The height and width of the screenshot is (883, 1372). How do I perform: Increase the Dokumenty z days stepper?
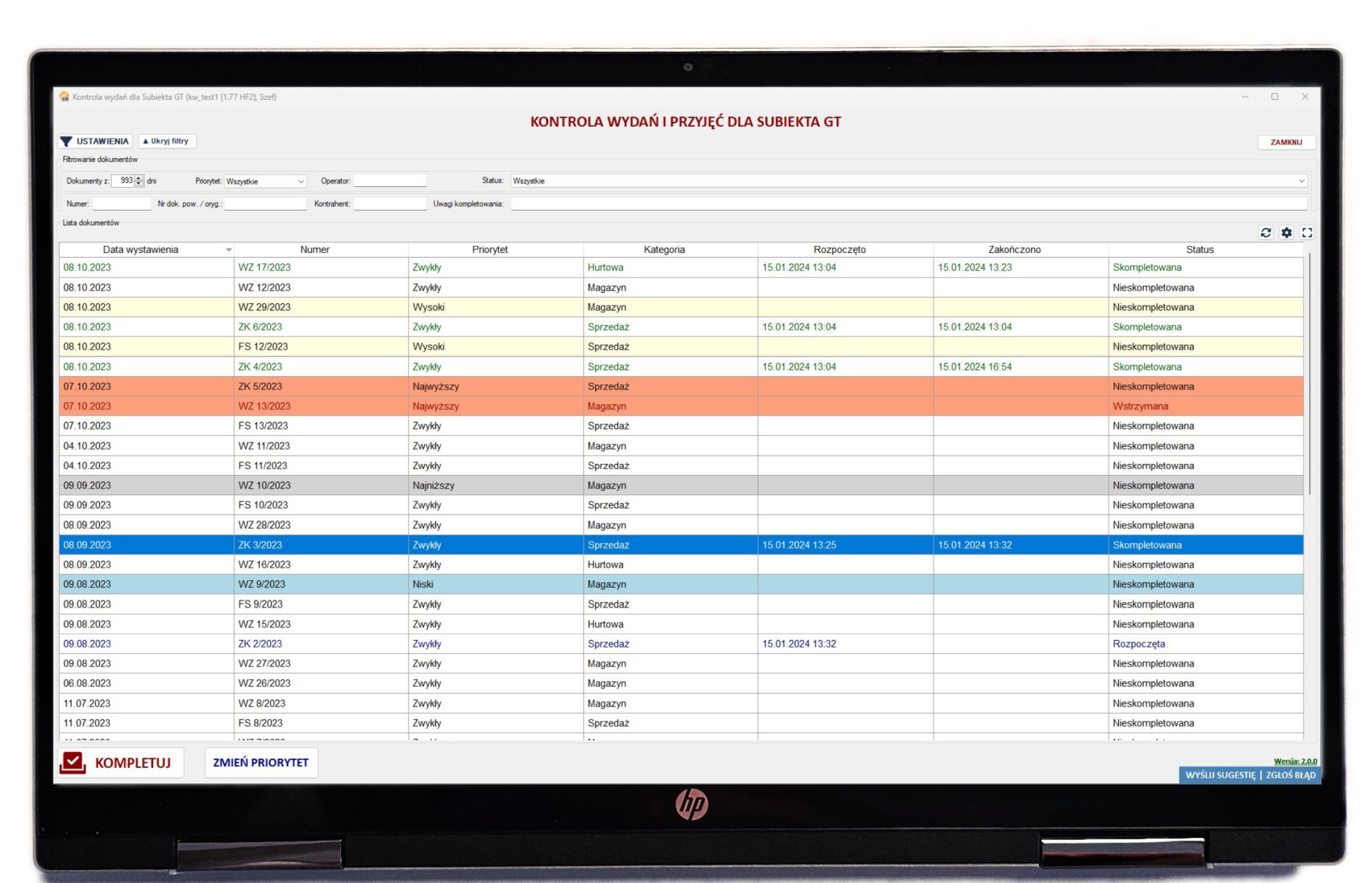(139, 178)
